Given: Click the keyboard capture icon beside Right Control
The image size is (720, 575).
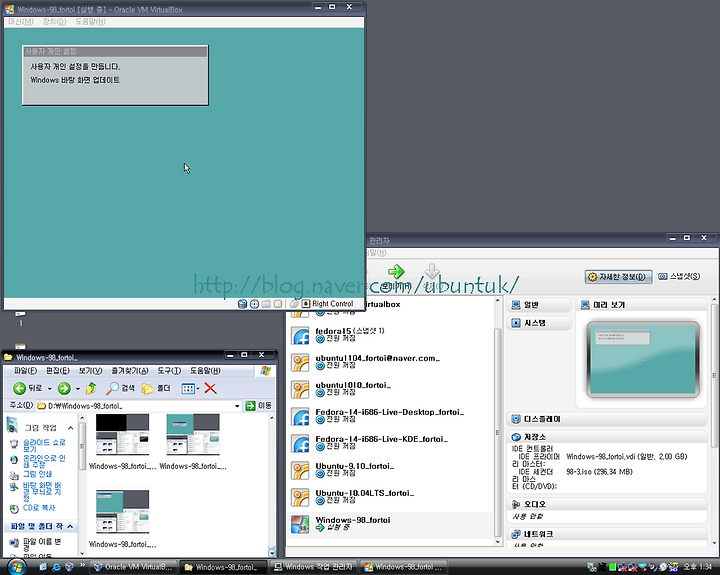Looking at the screenshot, I should (306, 304).
